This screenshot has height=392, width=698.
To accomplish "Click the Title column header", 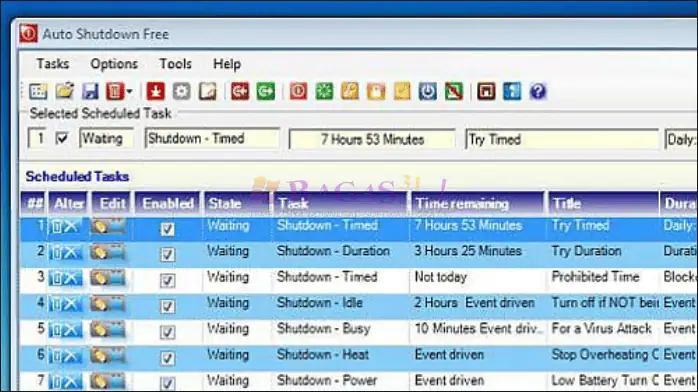I will 604,204.
